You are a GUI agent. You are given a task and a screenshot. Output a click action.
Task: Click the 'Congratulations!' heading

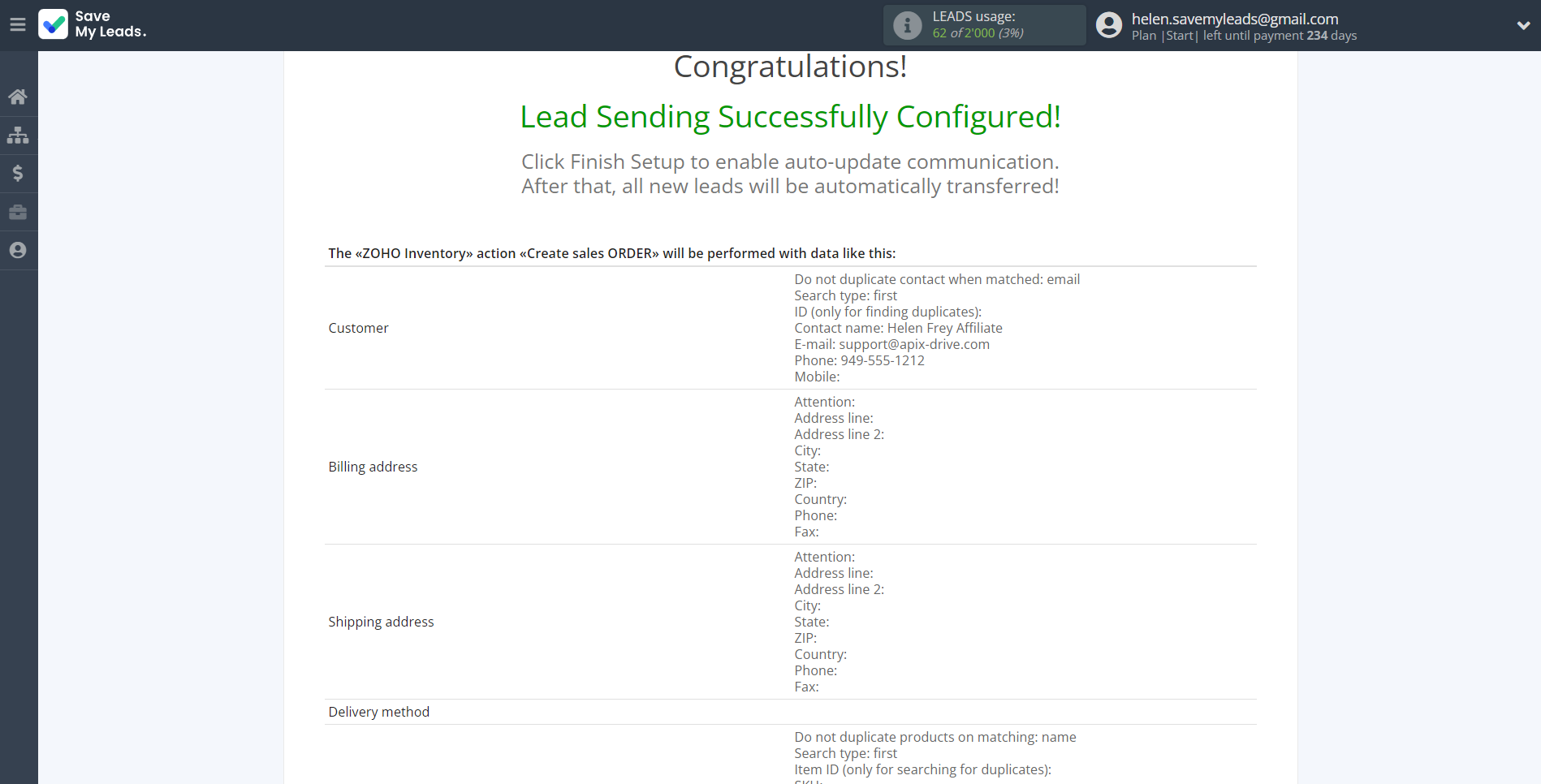pos(790,67)
